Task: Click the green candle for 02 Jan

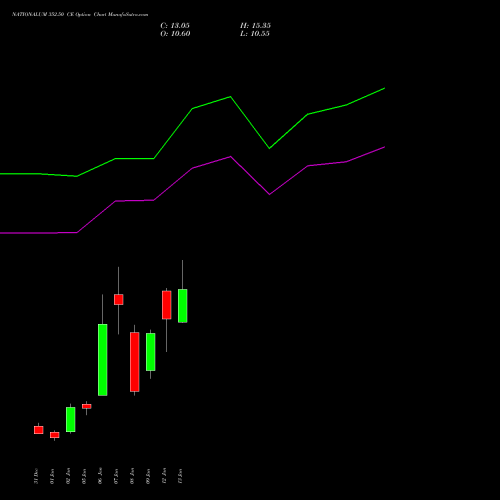Action: tap(71, 419)
